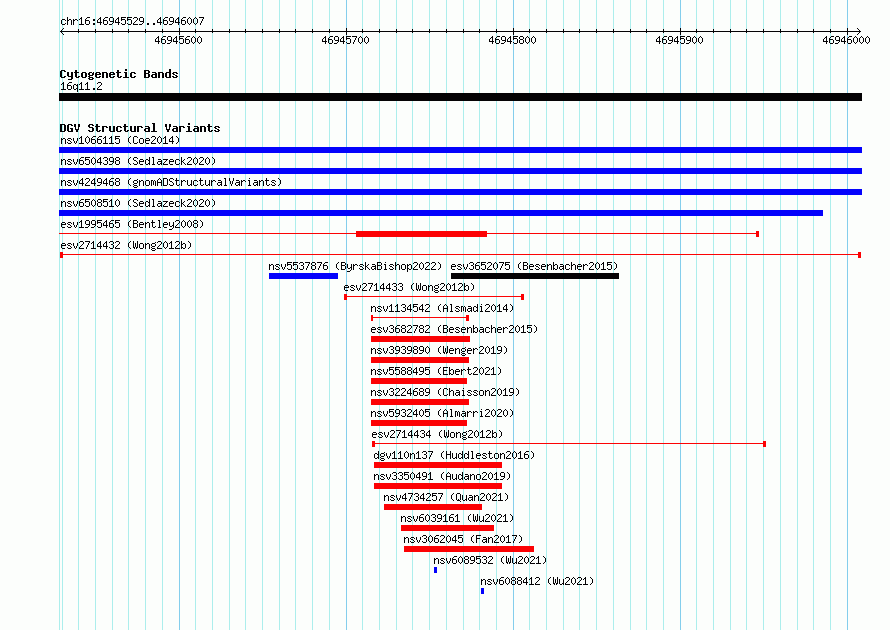Open the esv2714432 (Wong2012b) label
The image size is (890, 630).
[126, 245]
